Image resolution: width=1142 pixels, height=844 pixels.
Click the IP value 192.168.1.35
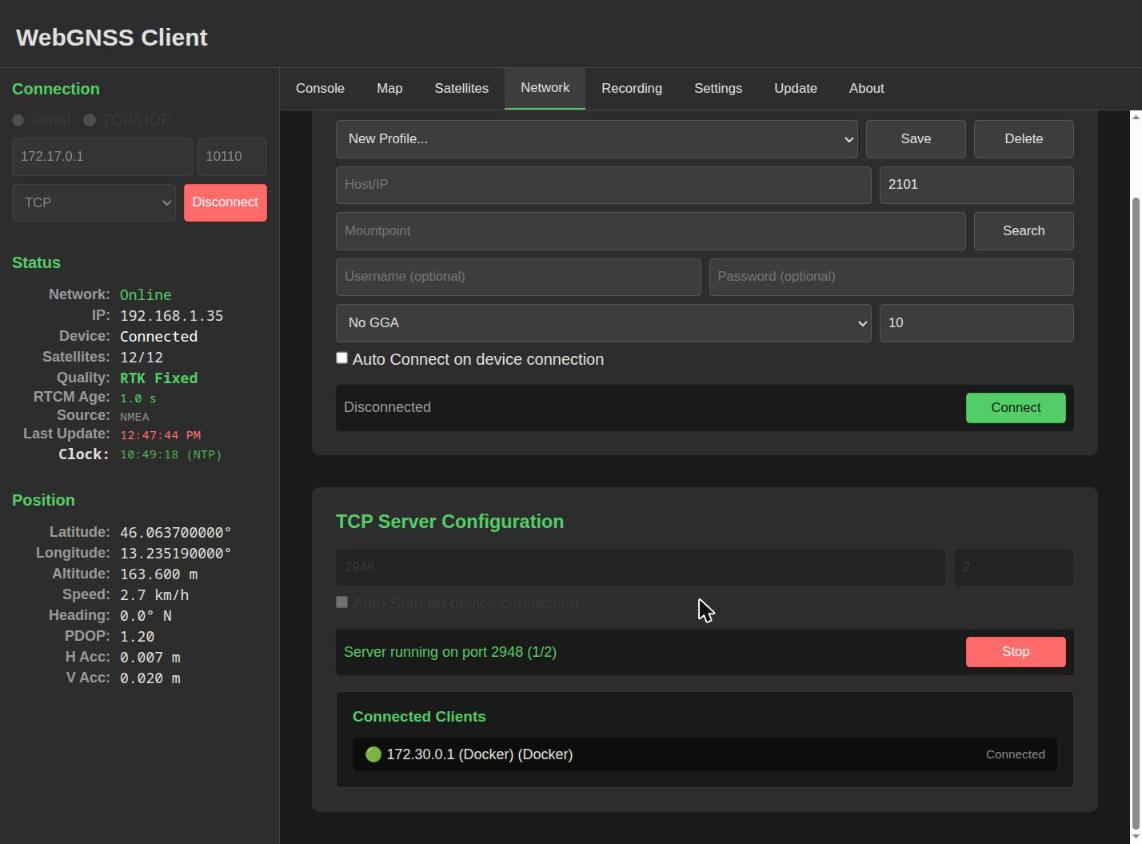coord(171,316)
